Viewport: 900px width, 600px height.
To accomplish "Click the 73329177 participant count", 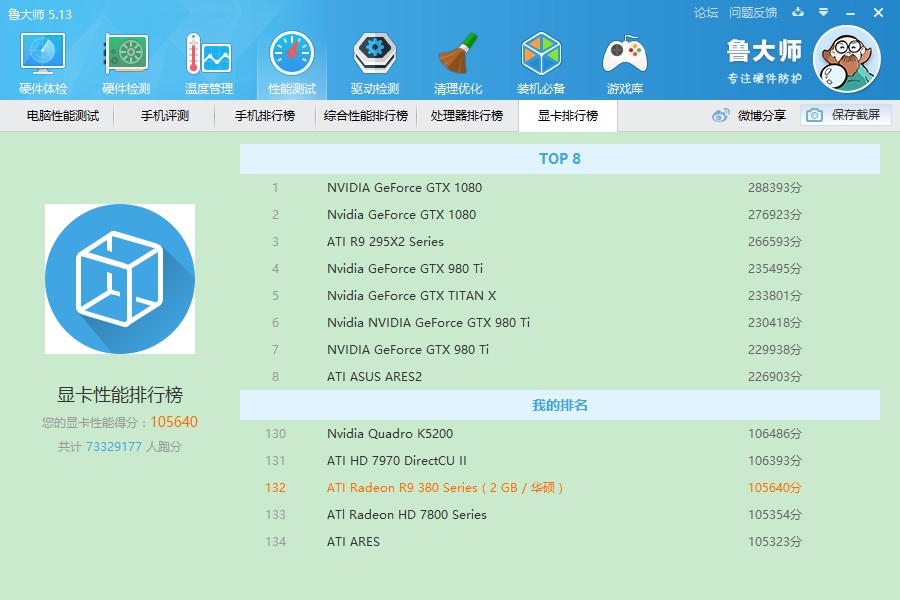I will (114, 447).
